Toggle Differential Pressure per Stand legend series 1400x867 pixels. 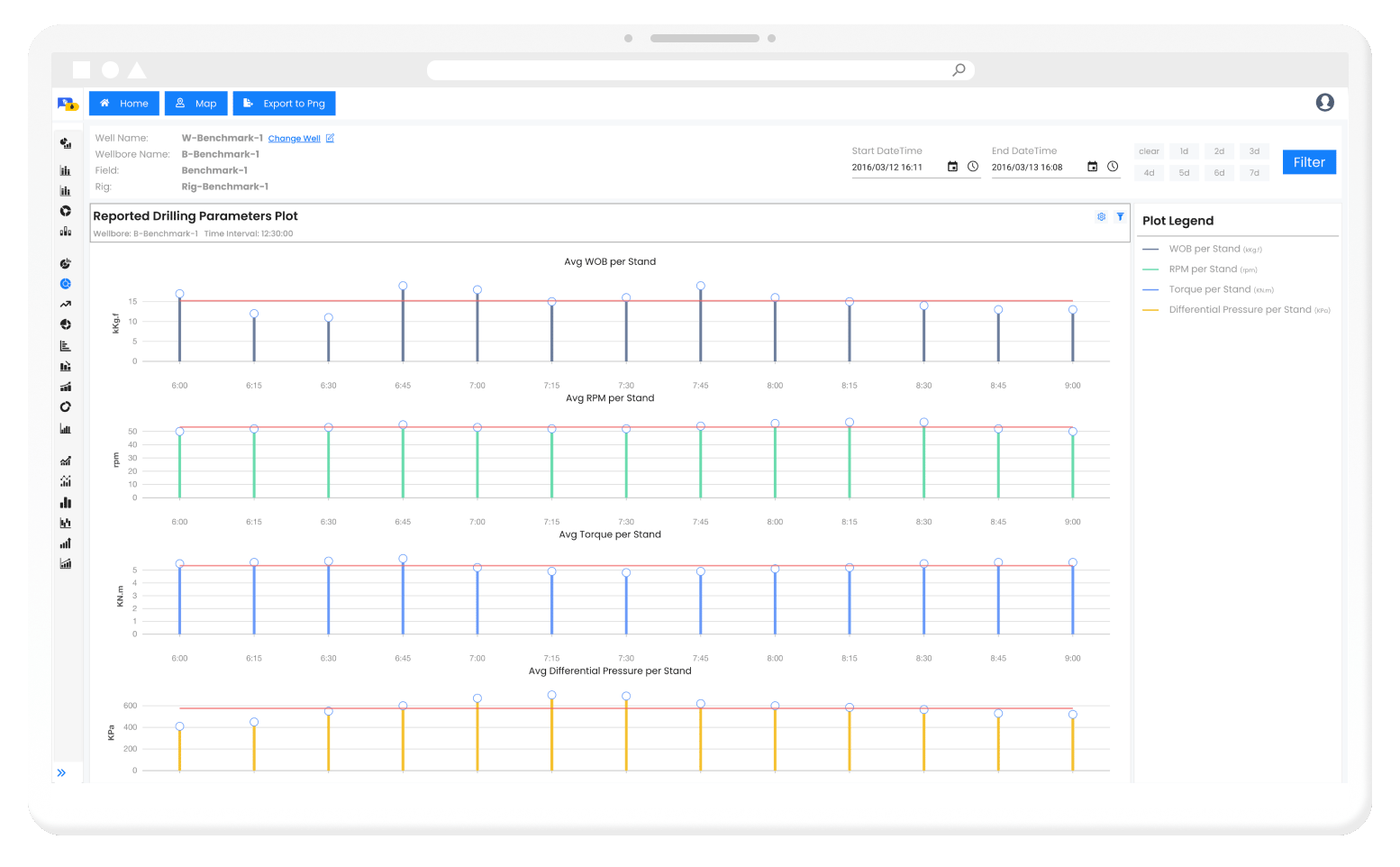pos(1236,310)
